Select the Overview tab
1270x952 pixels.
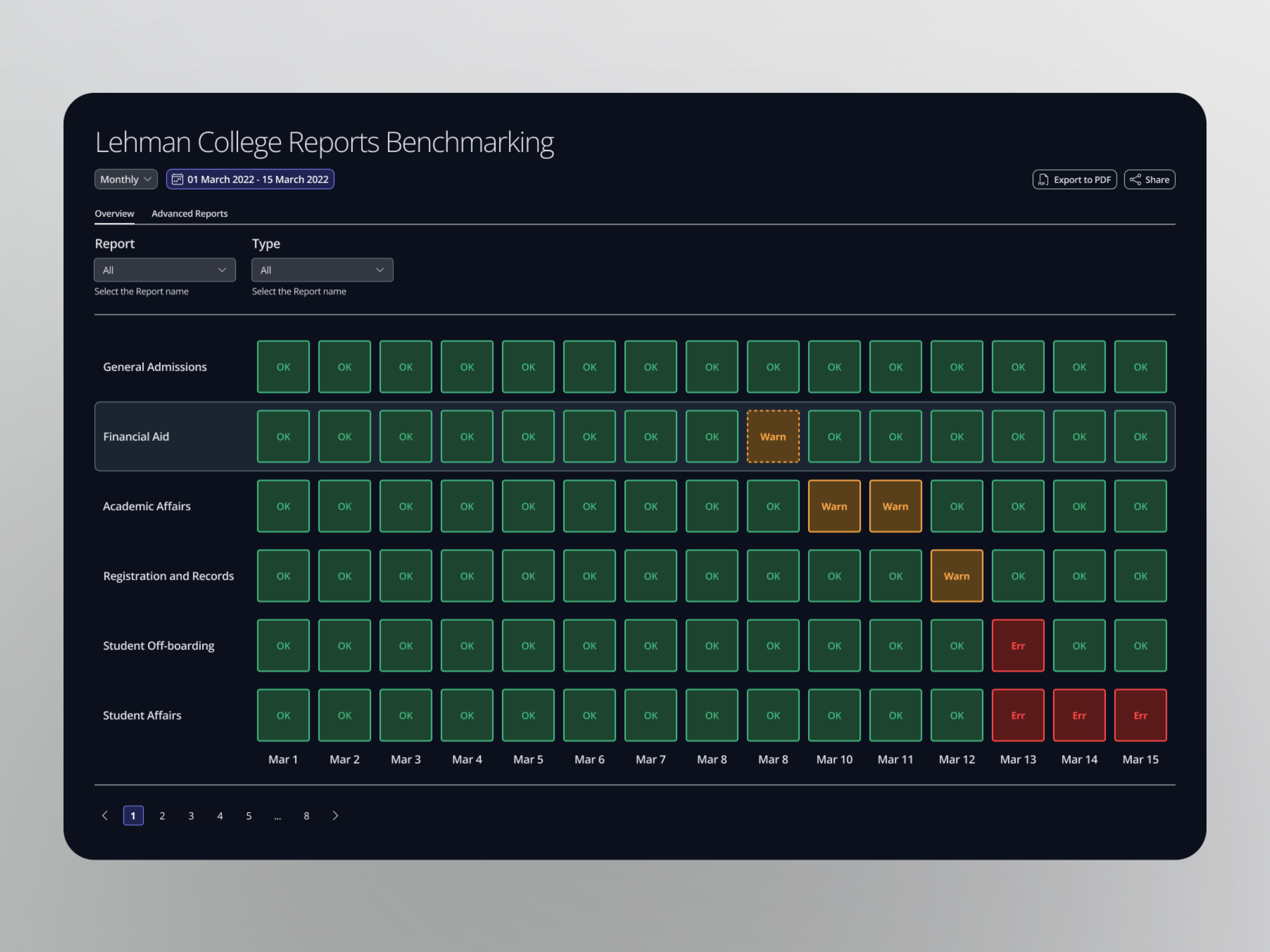point(114,213)
